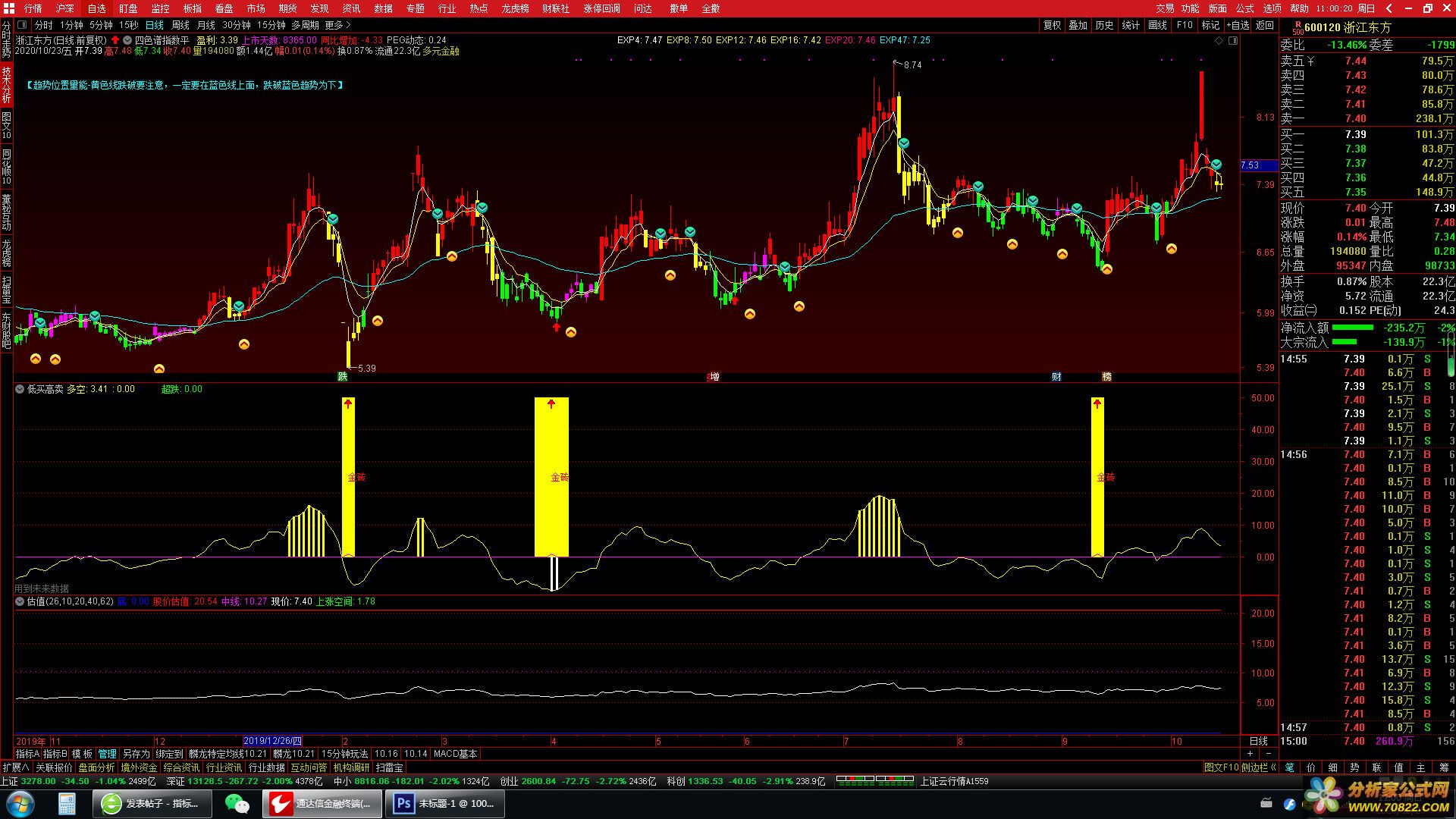Select the 指标A tab
This screenshot has height=819, width=1456.
point(27,754)
